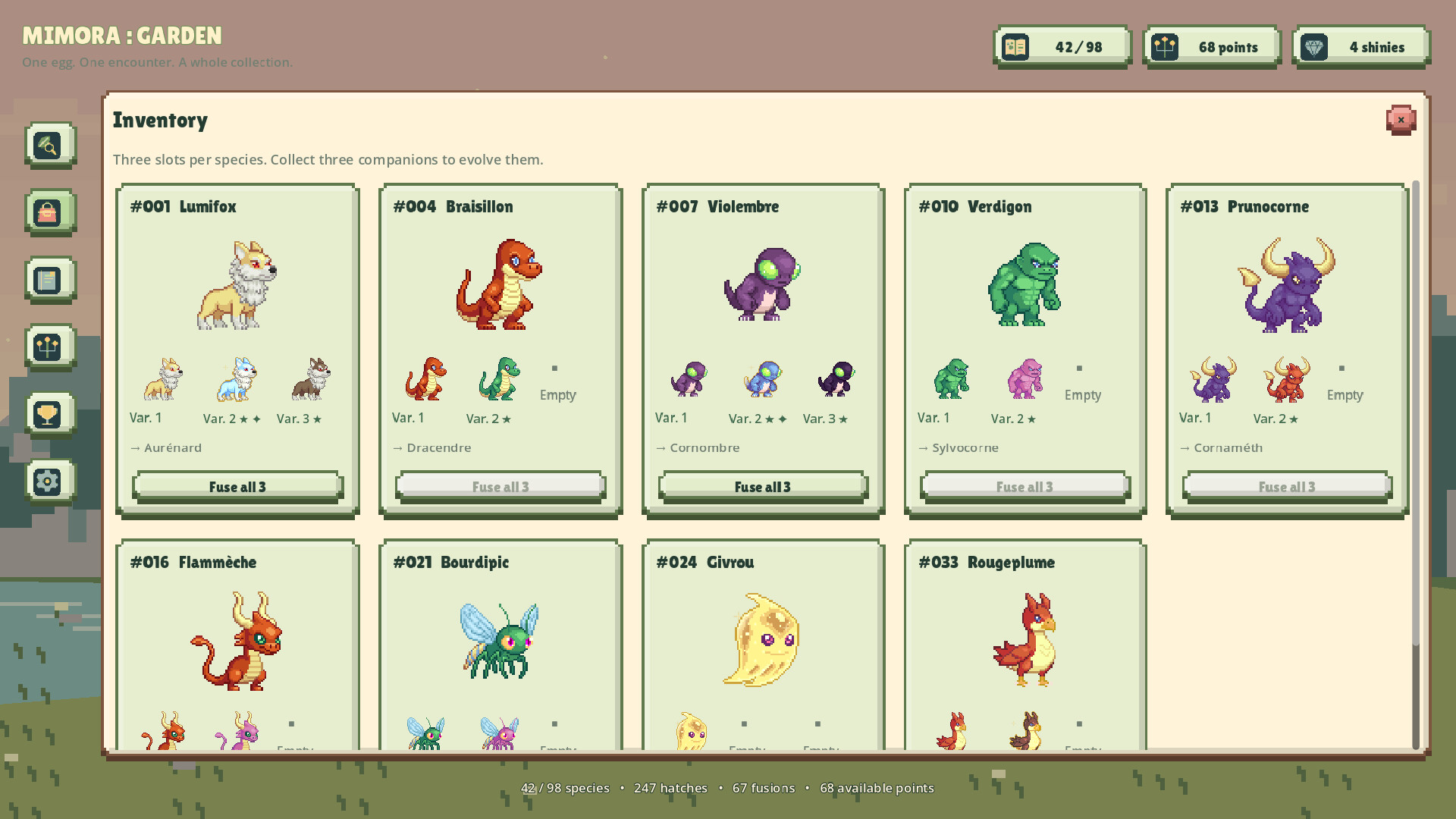This screenshot has height=819, width=1456.
Task: Click the 'Aurénard' evolution text
Action: click(173, 448)
